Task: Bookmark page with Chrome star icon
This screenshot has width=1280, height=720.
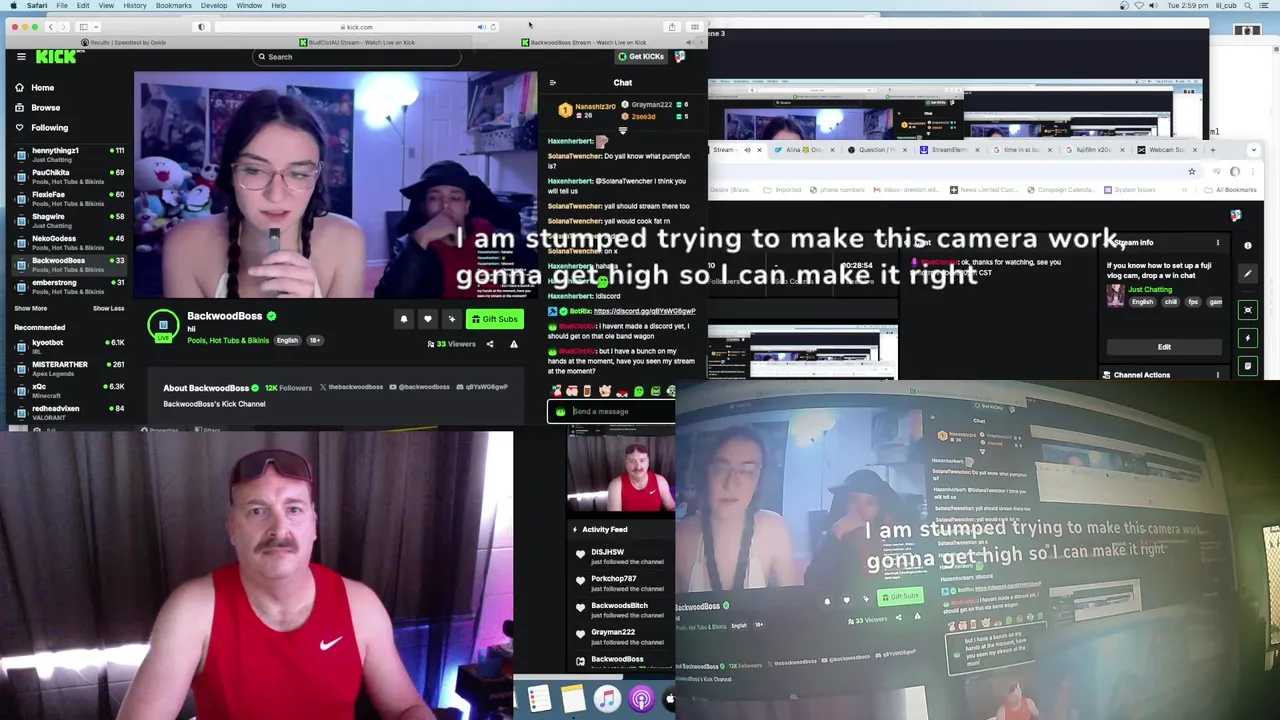Action: (x=1192, y=171)
